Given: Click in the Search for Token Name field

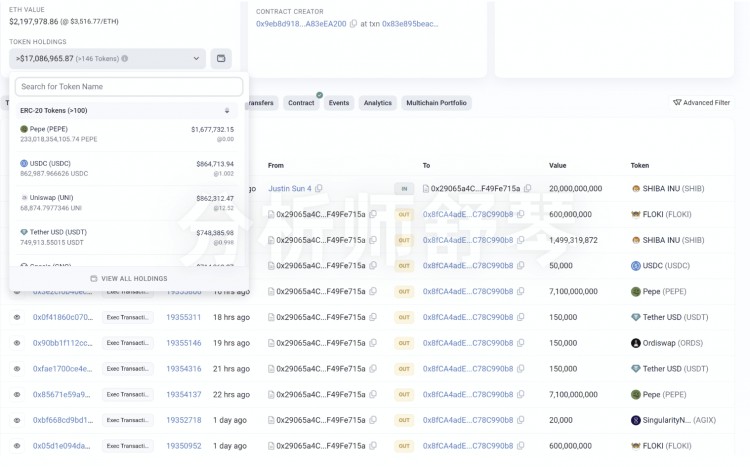Looking at the screenshot, I should coord(129,87).
